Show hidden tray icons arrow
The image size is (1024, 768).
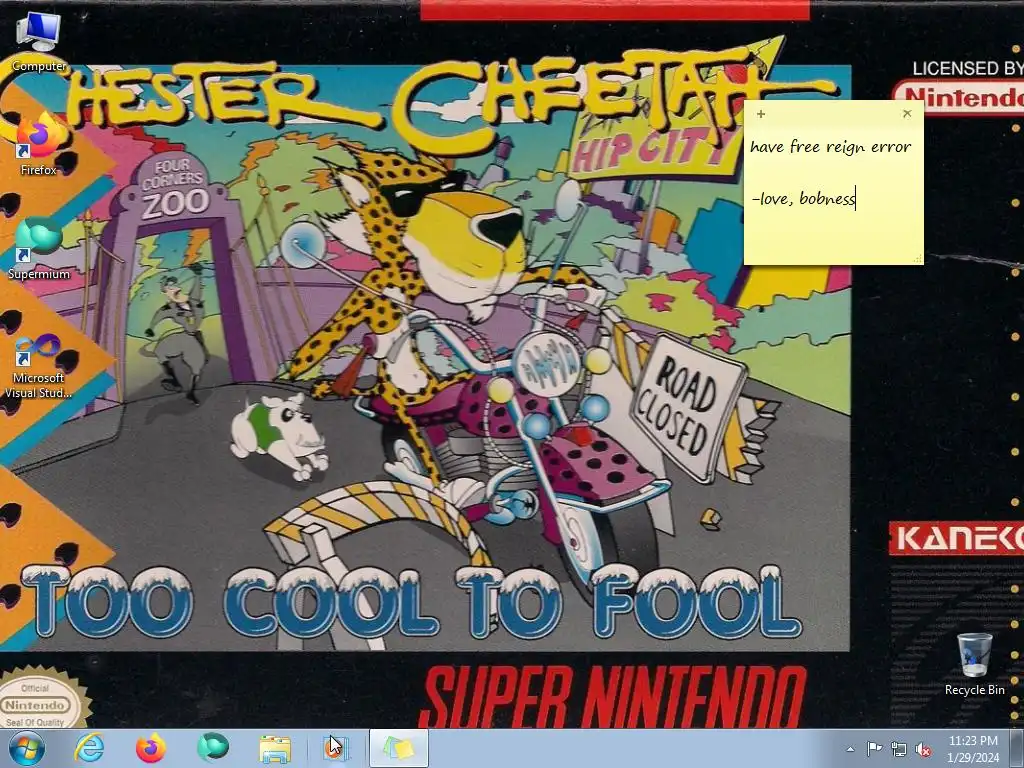(850, 749)
